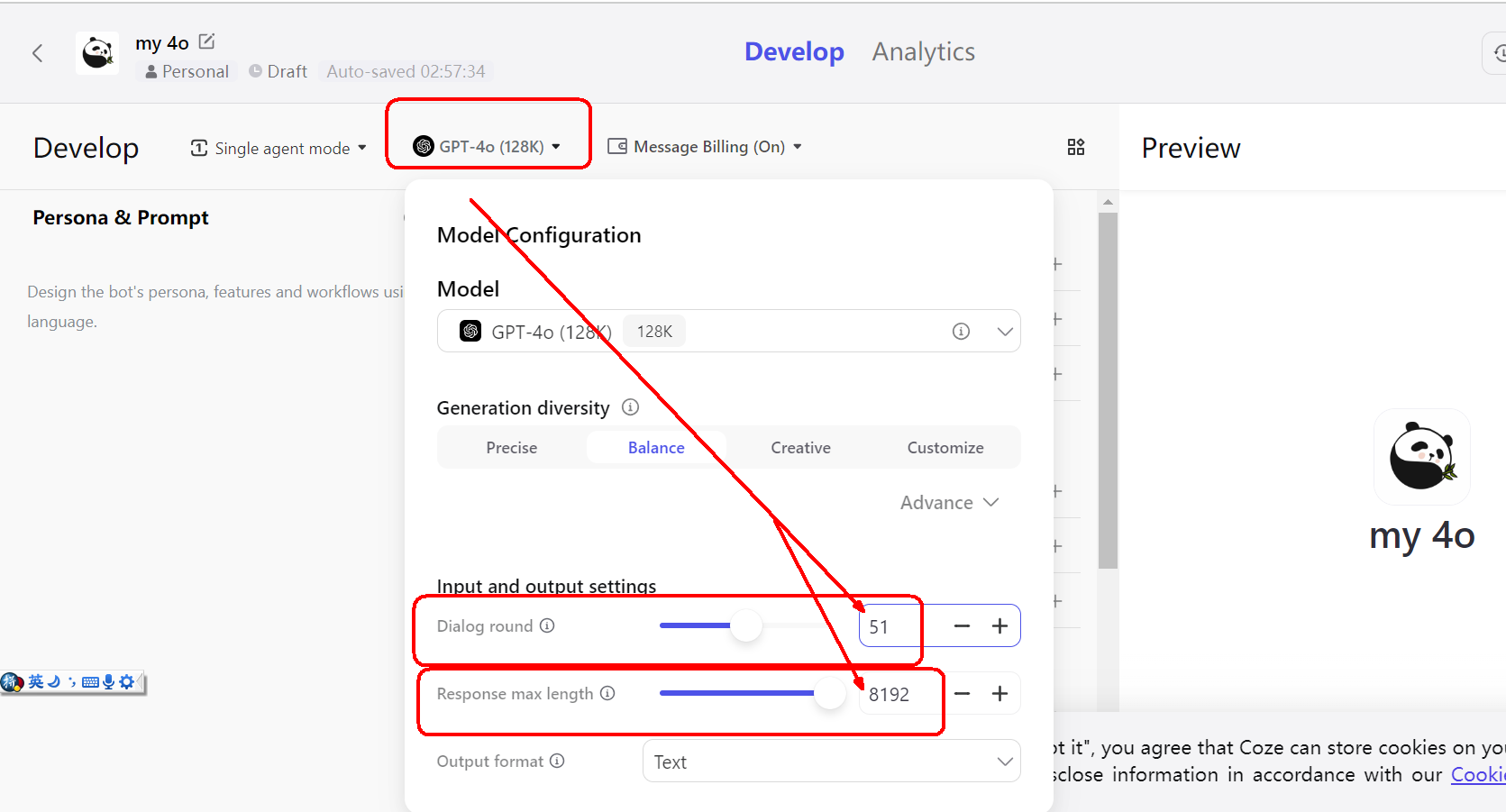Click the Sogou IME logo icon
1506x812 pixels.
point(13,682)
